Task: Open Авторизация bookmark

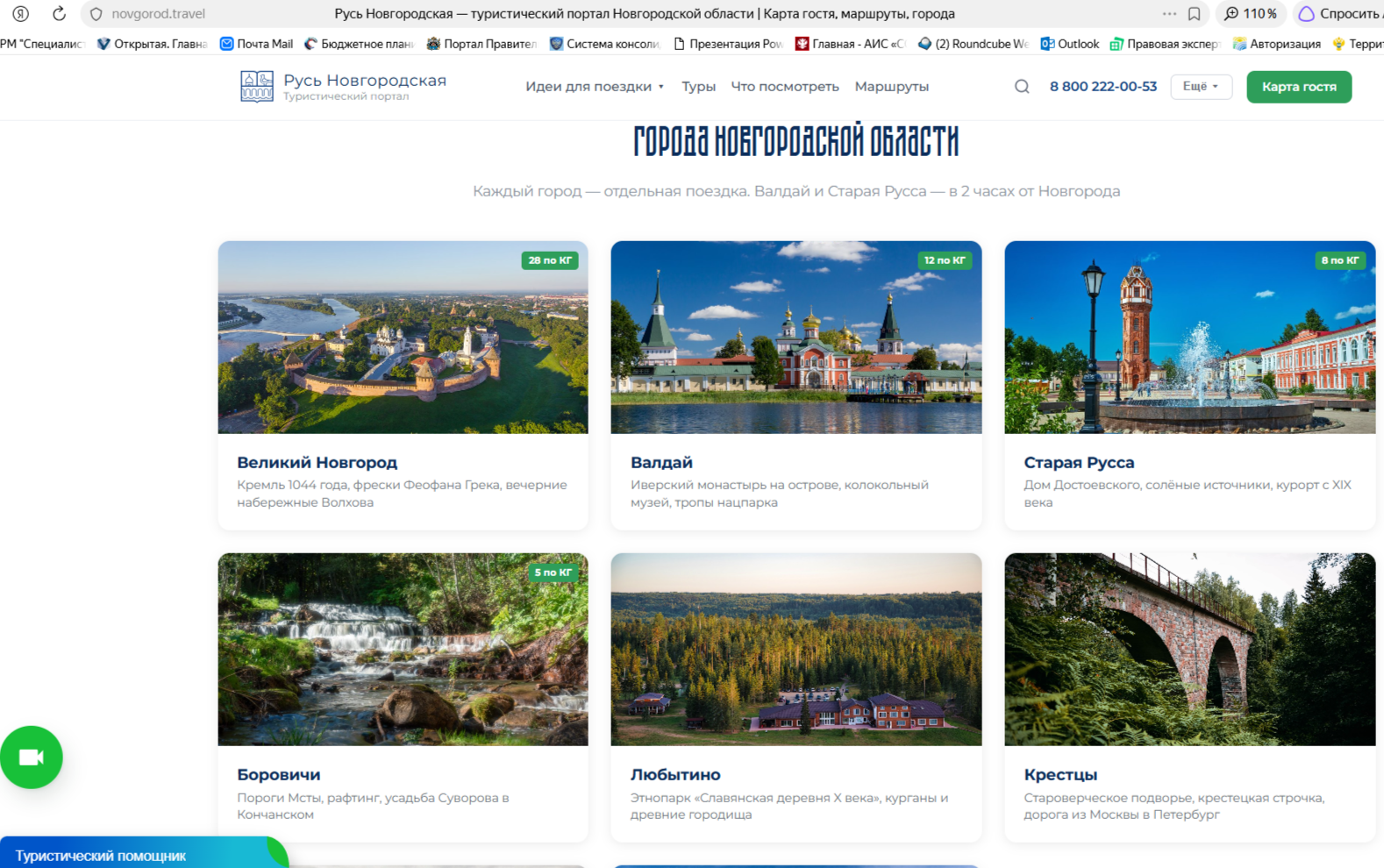Action: pos(1277,44)
